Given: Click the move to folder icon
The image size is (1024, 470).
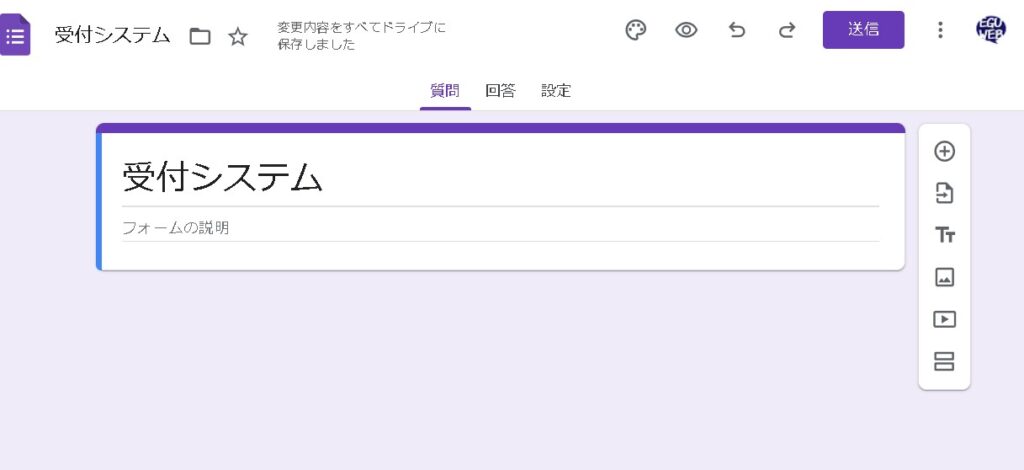Looking at the screenshot, I should coord(200,37).
